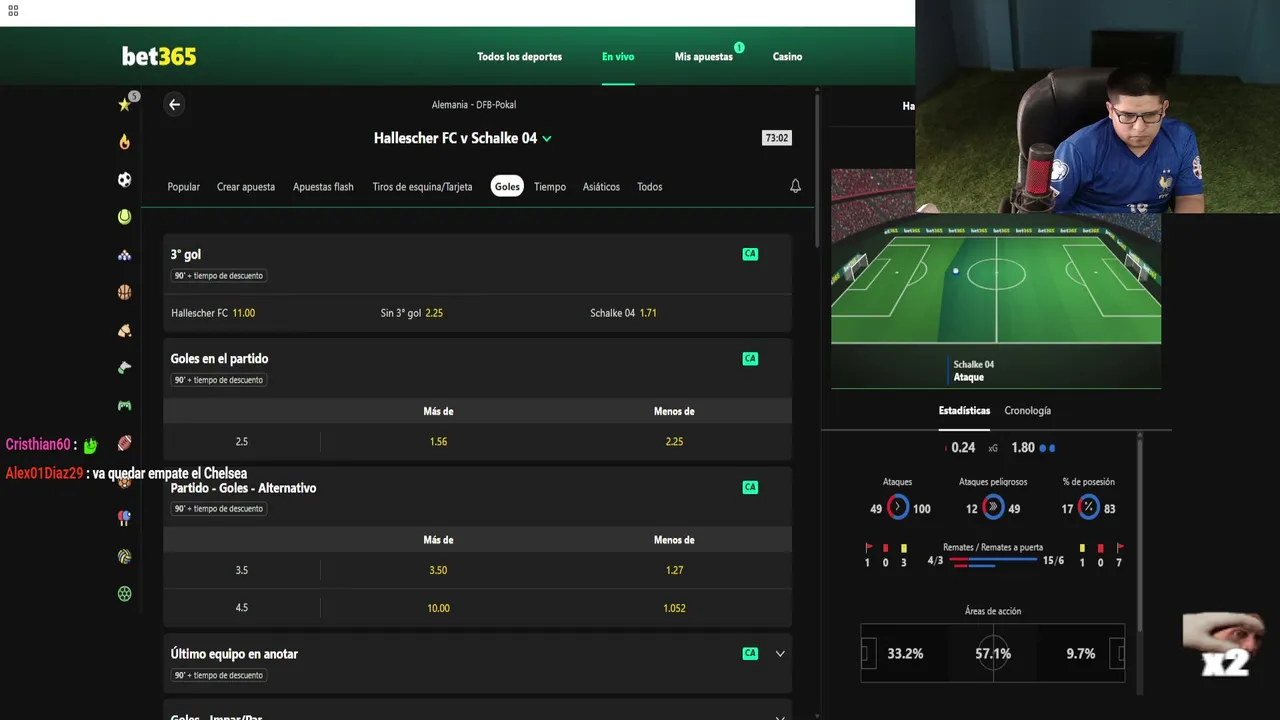Click Hallescher's yellow card icon above 3
This screenshot has width=1280, height=720.
904,548
